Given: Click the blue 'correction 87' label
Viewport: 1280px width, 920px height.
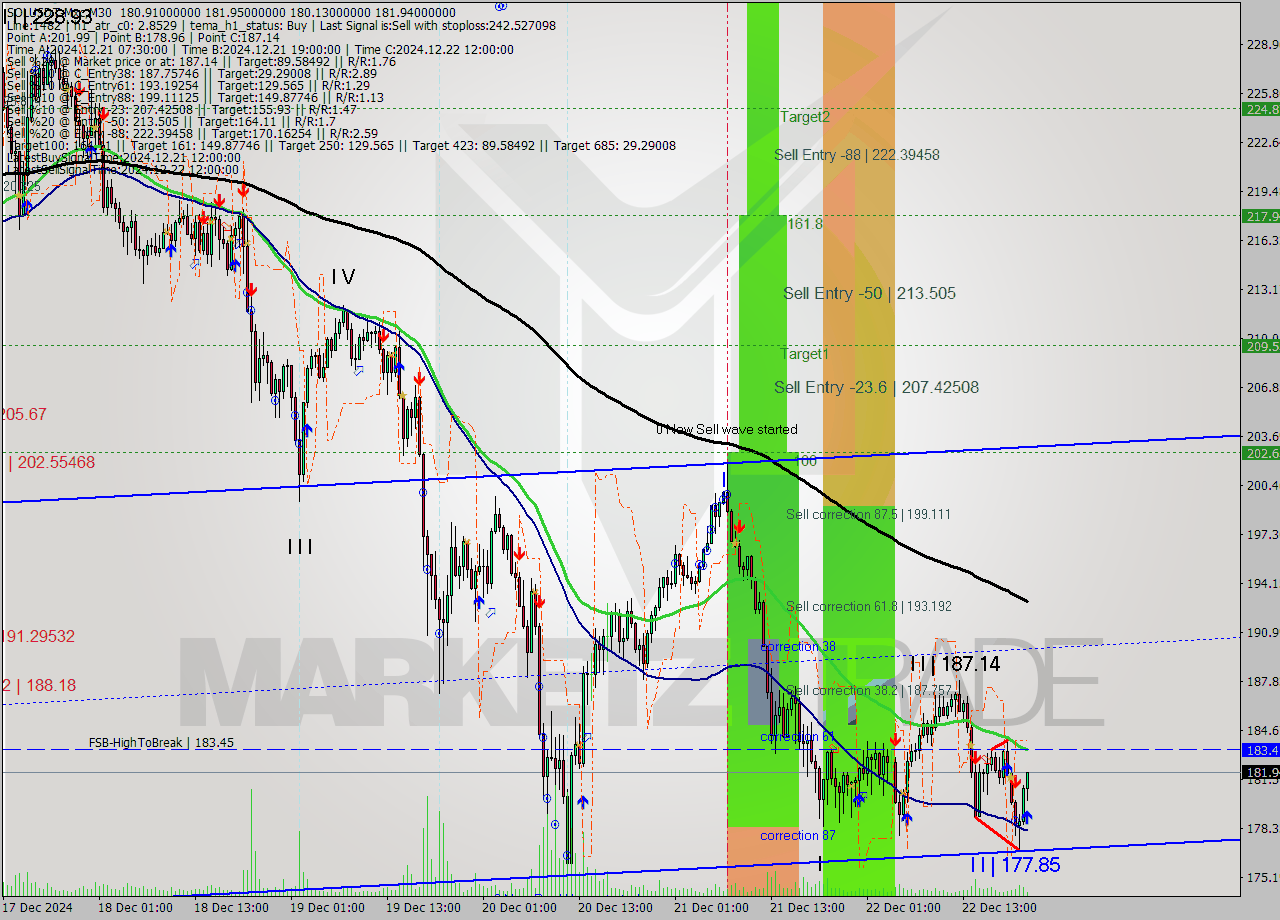Looking at the screenshot, I should [798, 835].
